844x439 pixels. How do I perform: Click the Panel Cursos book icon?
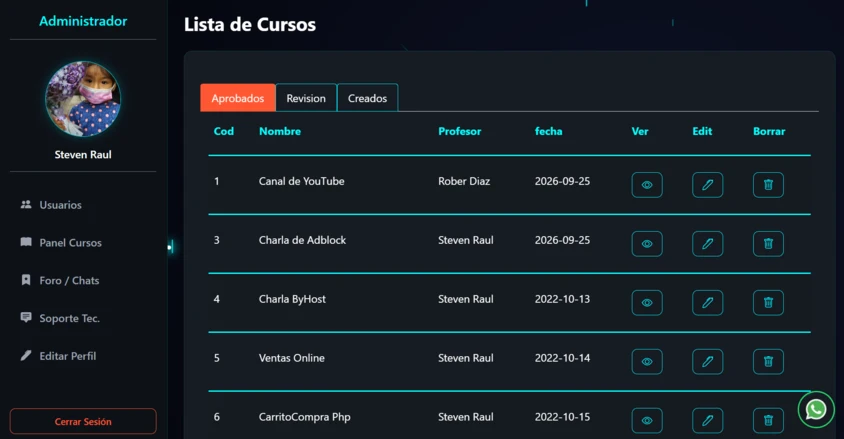(x=26, y=242)
